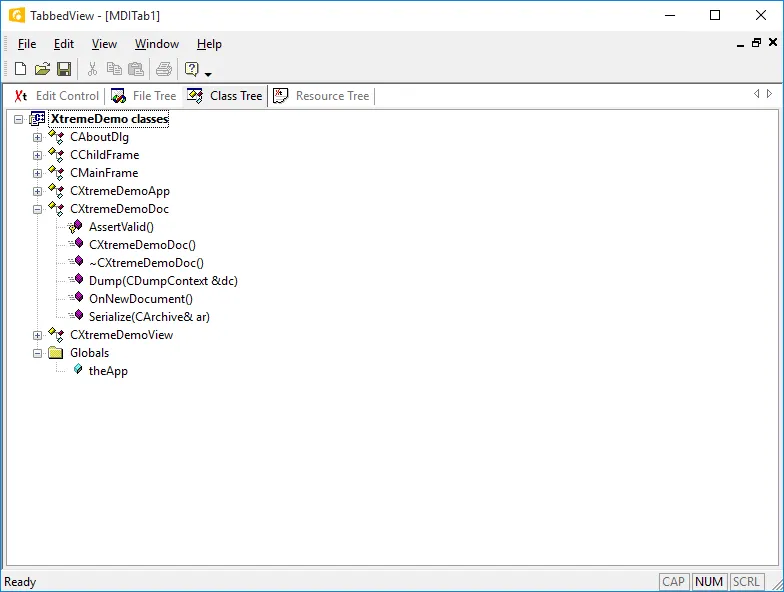Open the View menu
Image resolution: width=784 pixels, height=592 pixels.
click(104, 44)
